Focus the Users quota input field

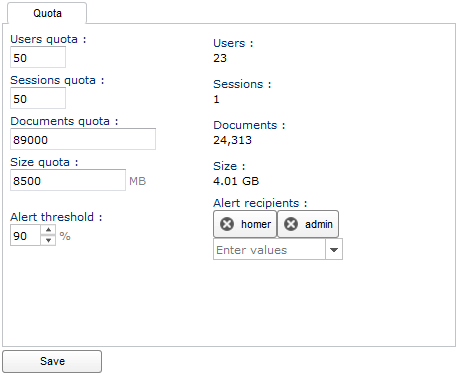38,57
